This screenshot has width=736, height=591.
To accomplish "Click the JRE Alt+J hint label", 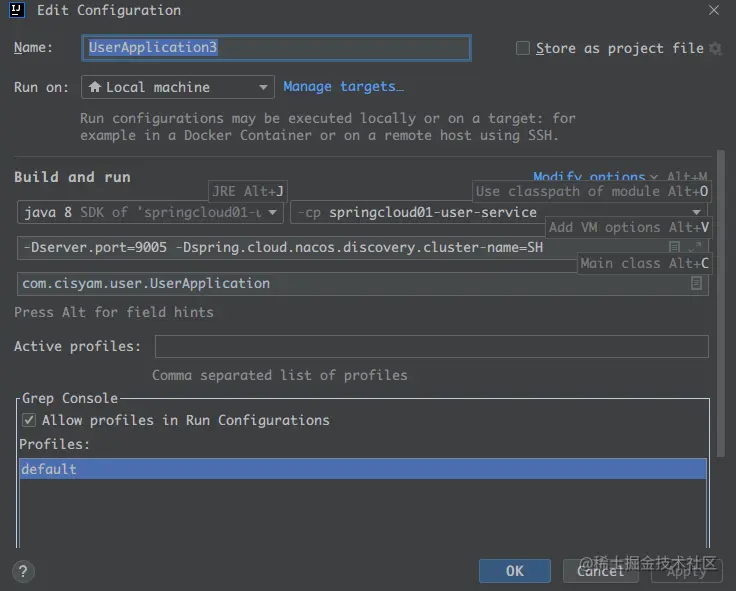I will pos(248,191).
